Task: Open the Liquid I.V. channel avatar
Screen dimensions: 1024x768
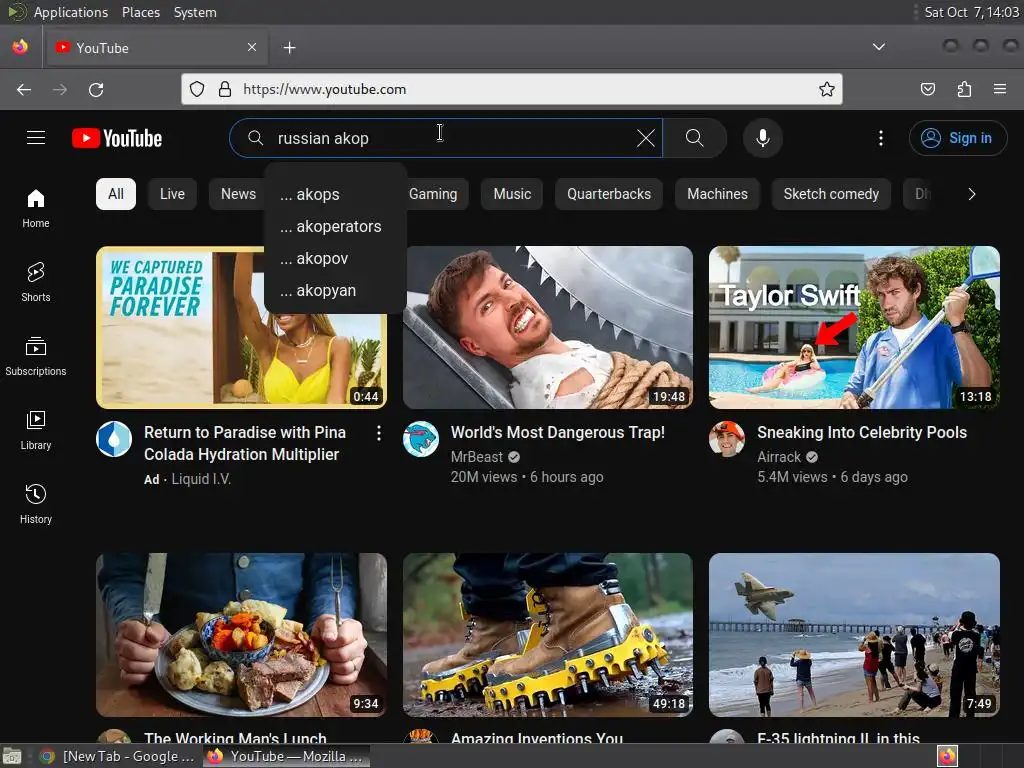Action: (114, 439)
